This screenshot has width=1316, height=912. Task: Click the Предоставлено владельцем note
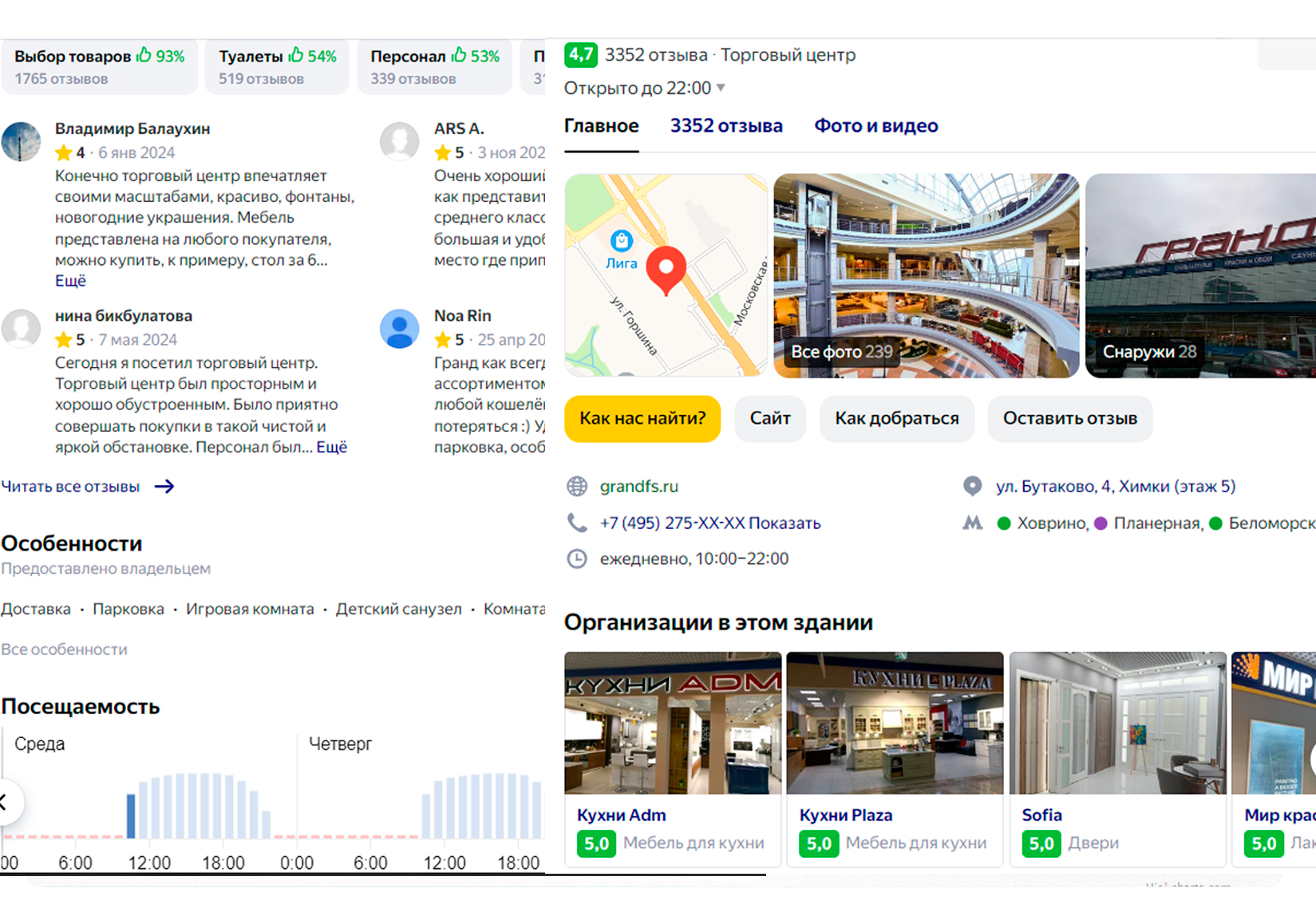point(106,569)
